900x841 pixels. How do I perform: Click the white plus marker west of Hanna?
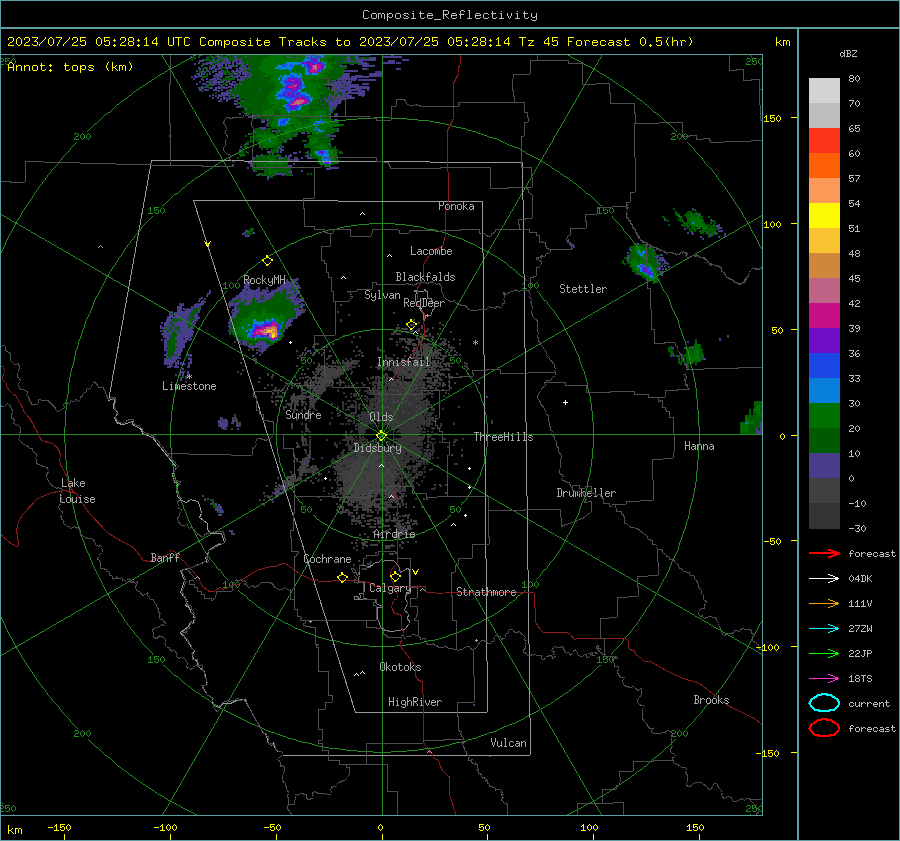[x=565, y=402]
